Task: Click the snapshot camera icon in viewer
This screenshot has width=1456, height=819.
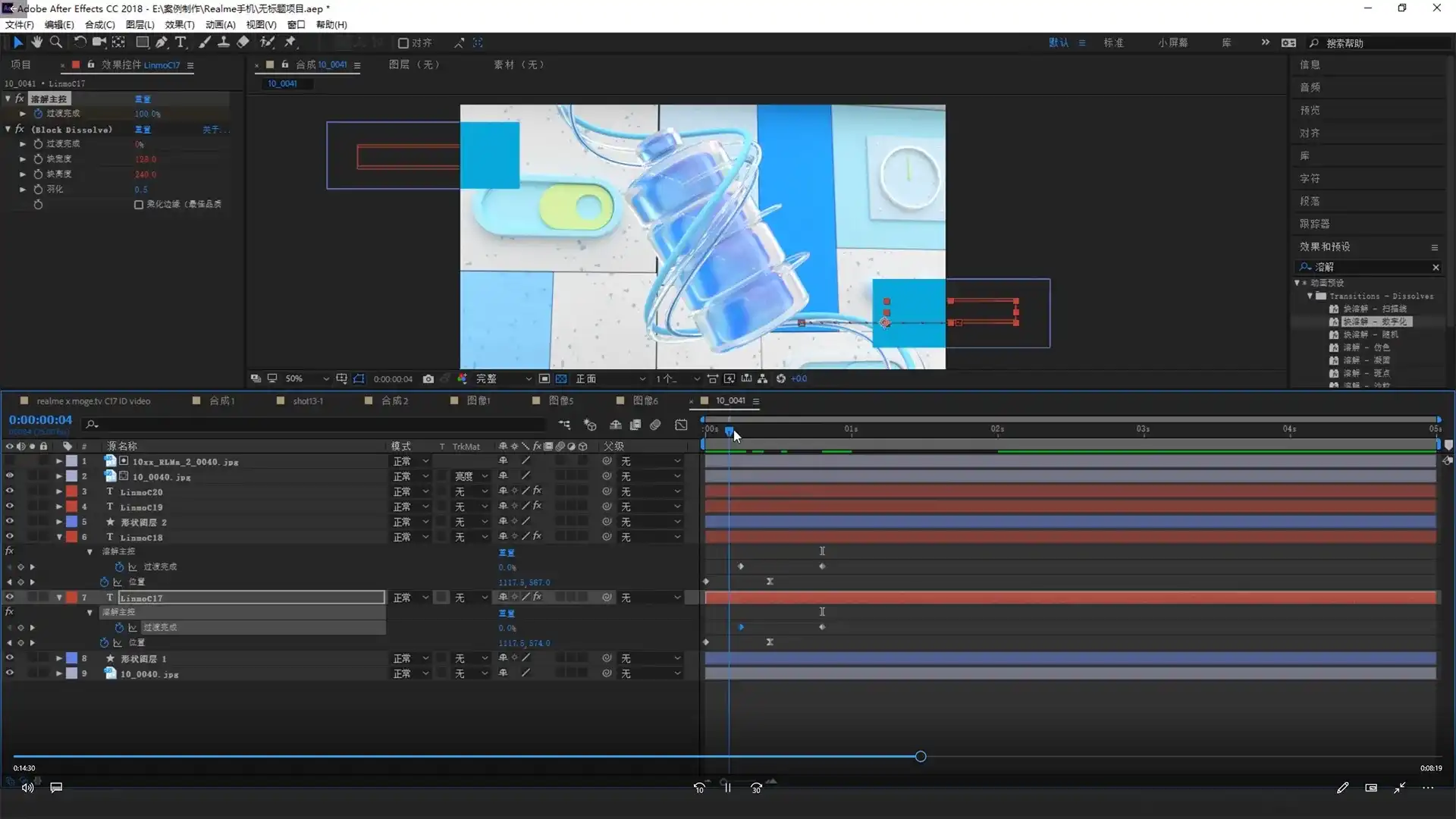Action: pos(428,378)
